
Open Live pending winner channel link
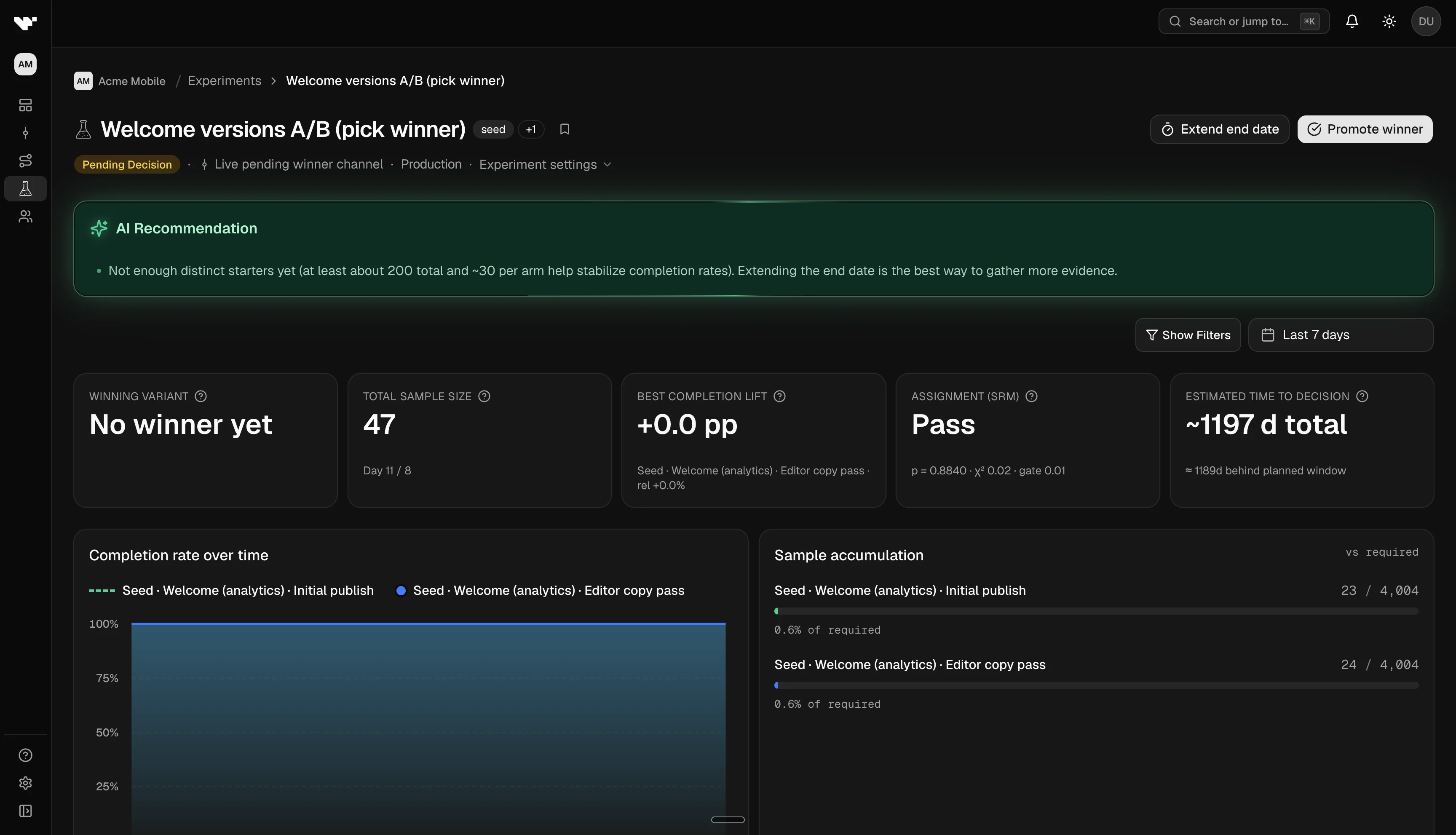(292, 165)
